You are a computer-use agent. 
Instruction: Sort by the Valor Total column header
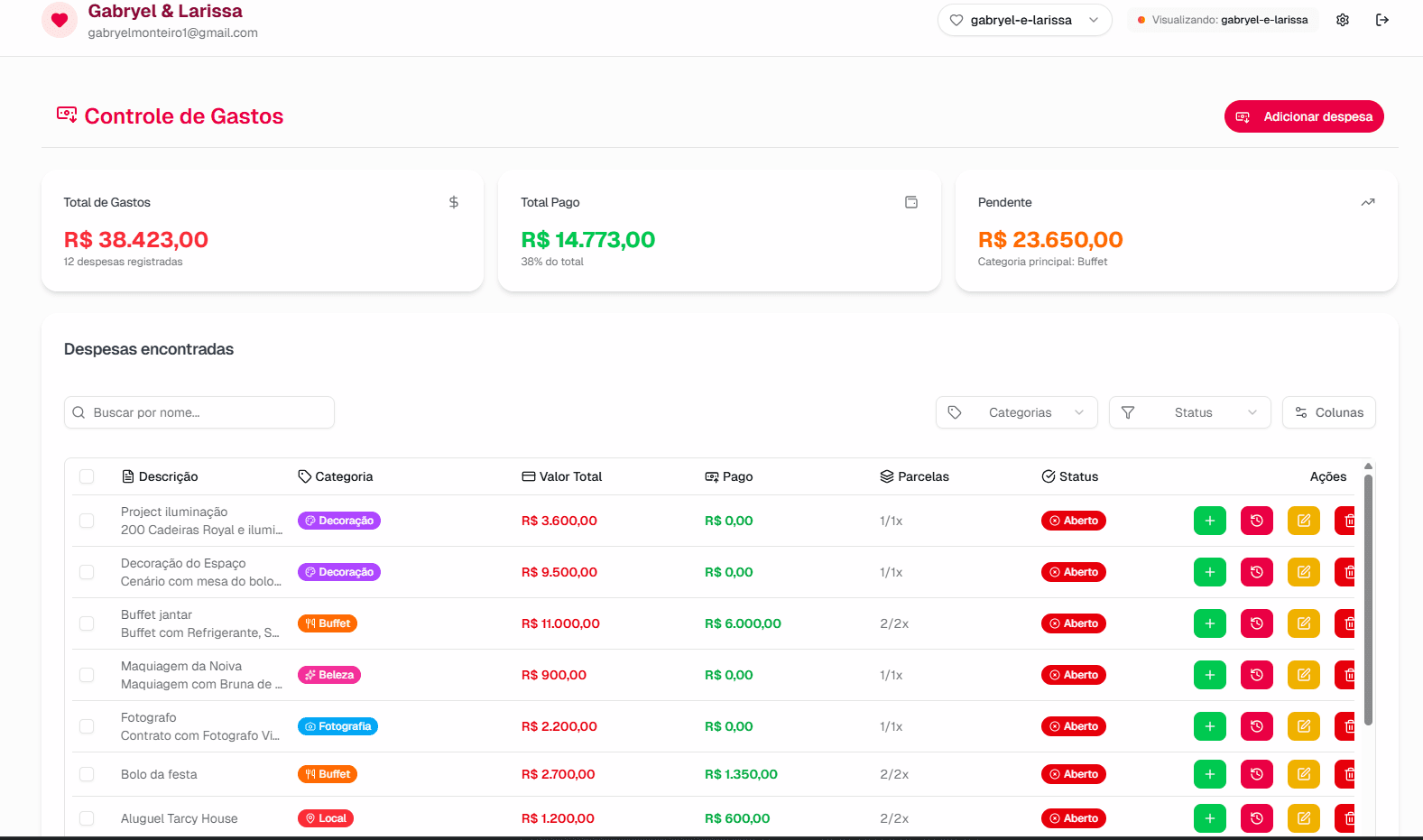pos(562,476)
